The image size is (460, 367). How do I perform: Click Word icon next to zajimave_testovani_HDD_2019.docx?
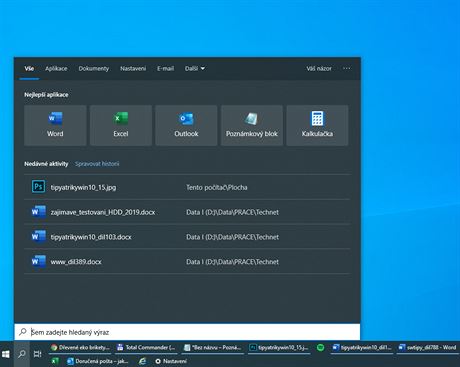click(38, 212)
